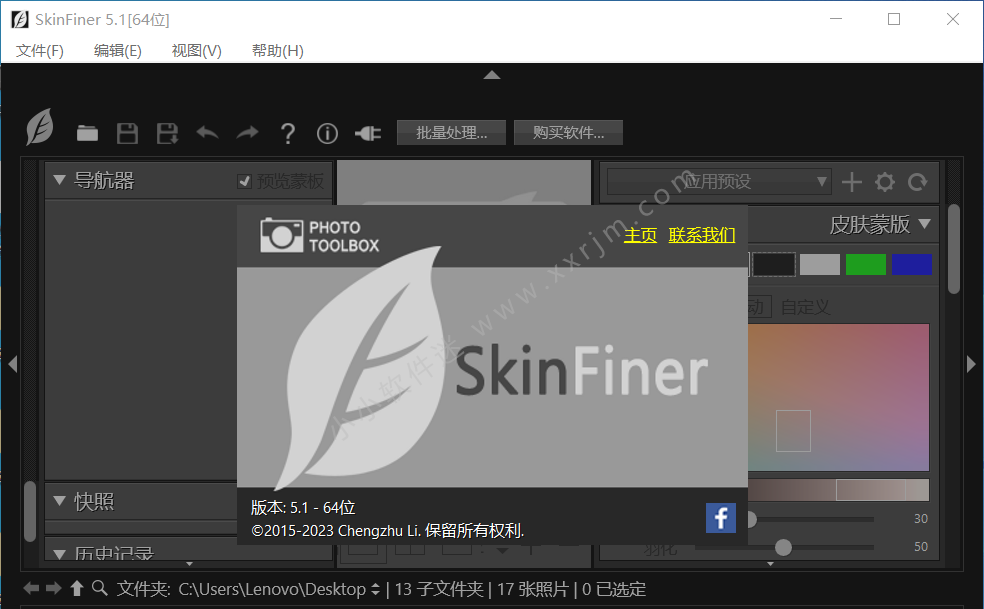The height and width of the screenshot is (609, 984).
Task: Open the 联系我们 contact link
Action: tap(702, 235)
